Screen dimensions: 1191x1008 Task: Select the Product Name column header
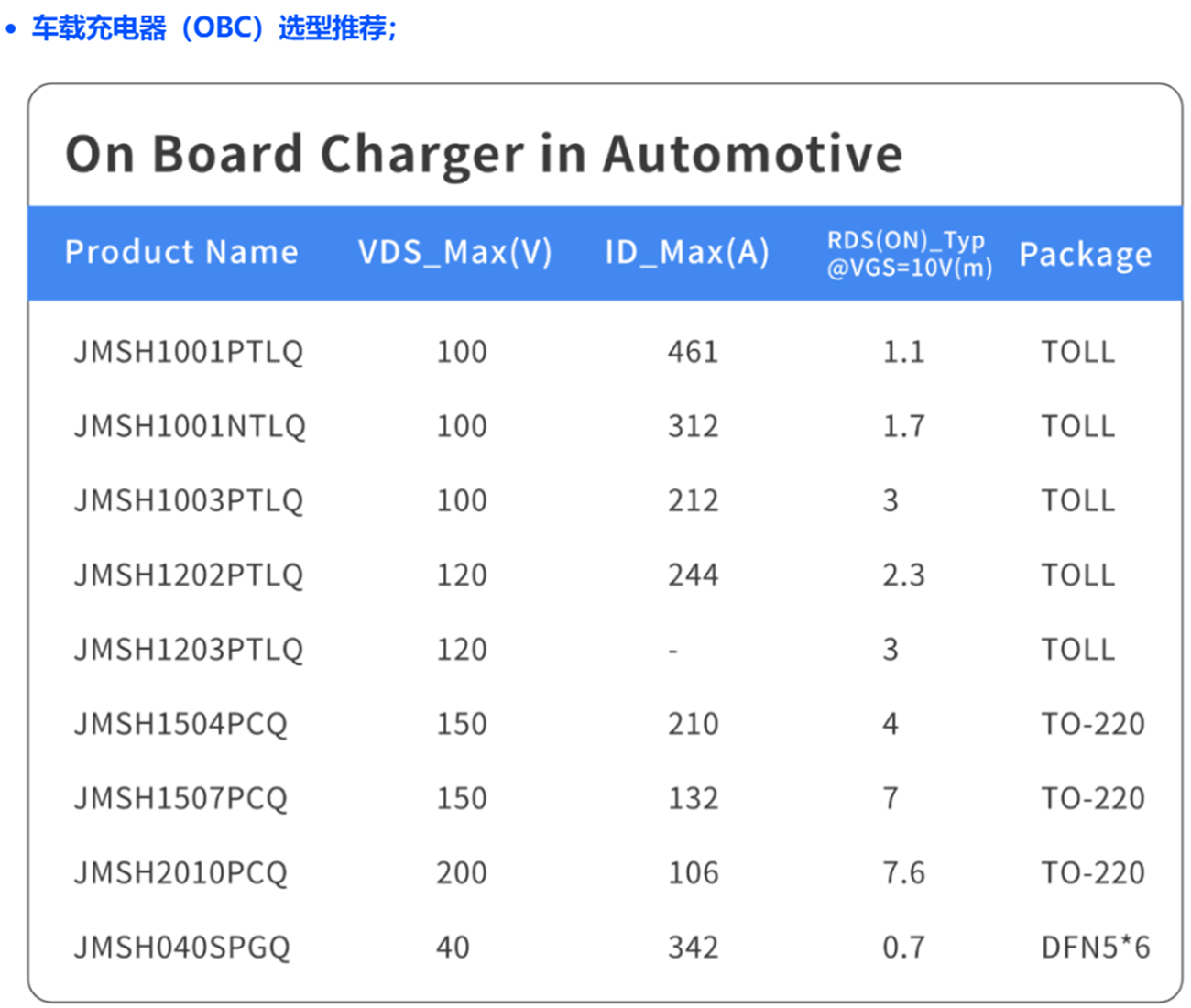(x=181, y=252)
